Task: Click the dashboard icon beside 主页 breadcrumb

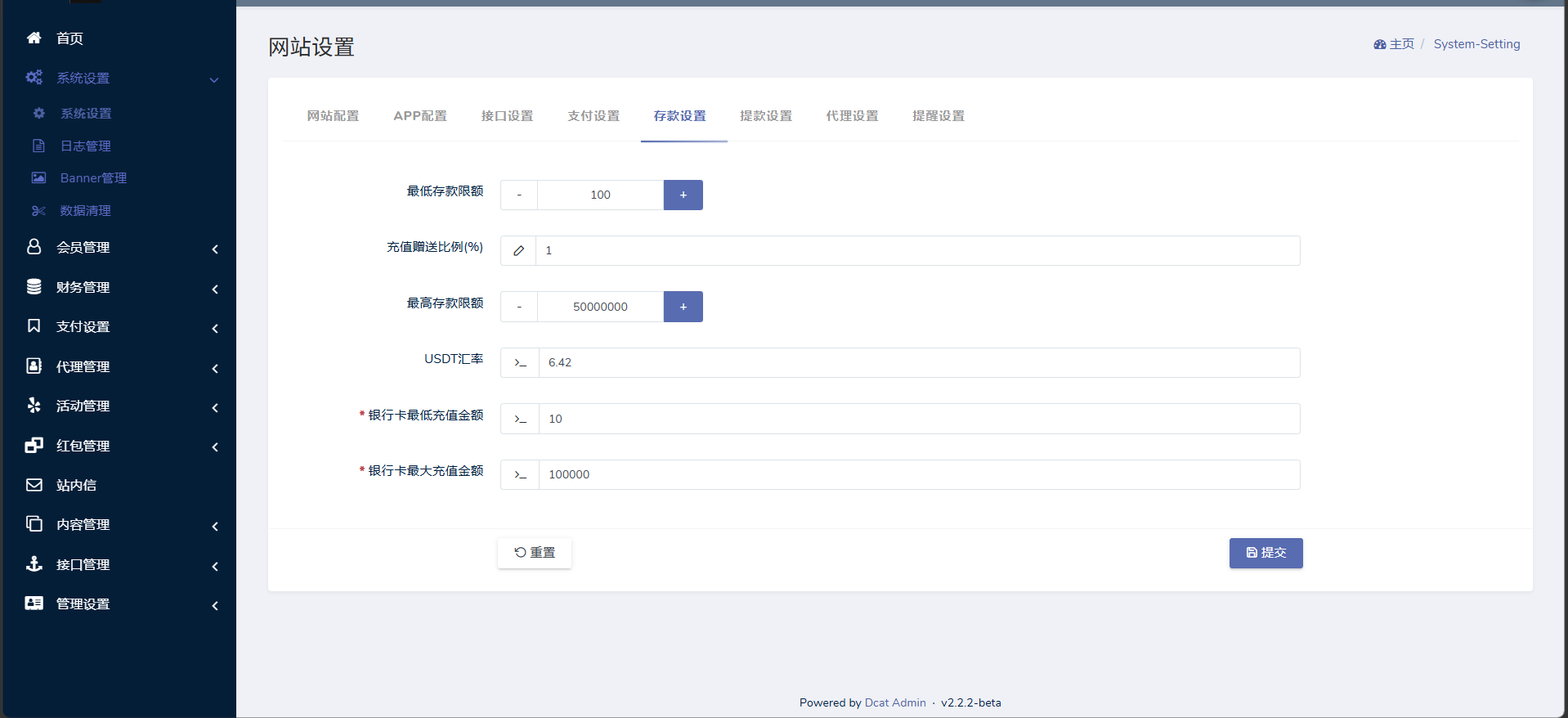Action: 1380,44
